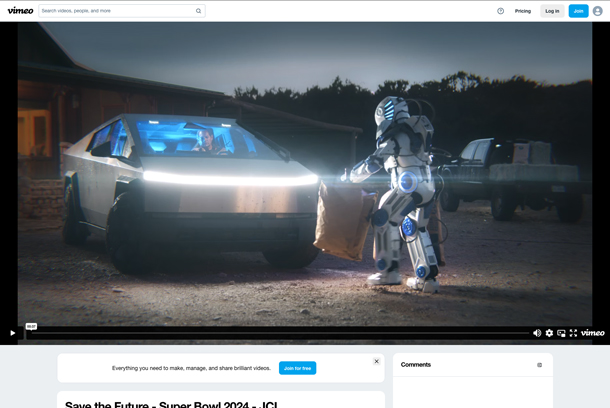Select the timestamp tooltip above progress bar
This screenshot has width=610, height=408.
(x=31, y=326)
